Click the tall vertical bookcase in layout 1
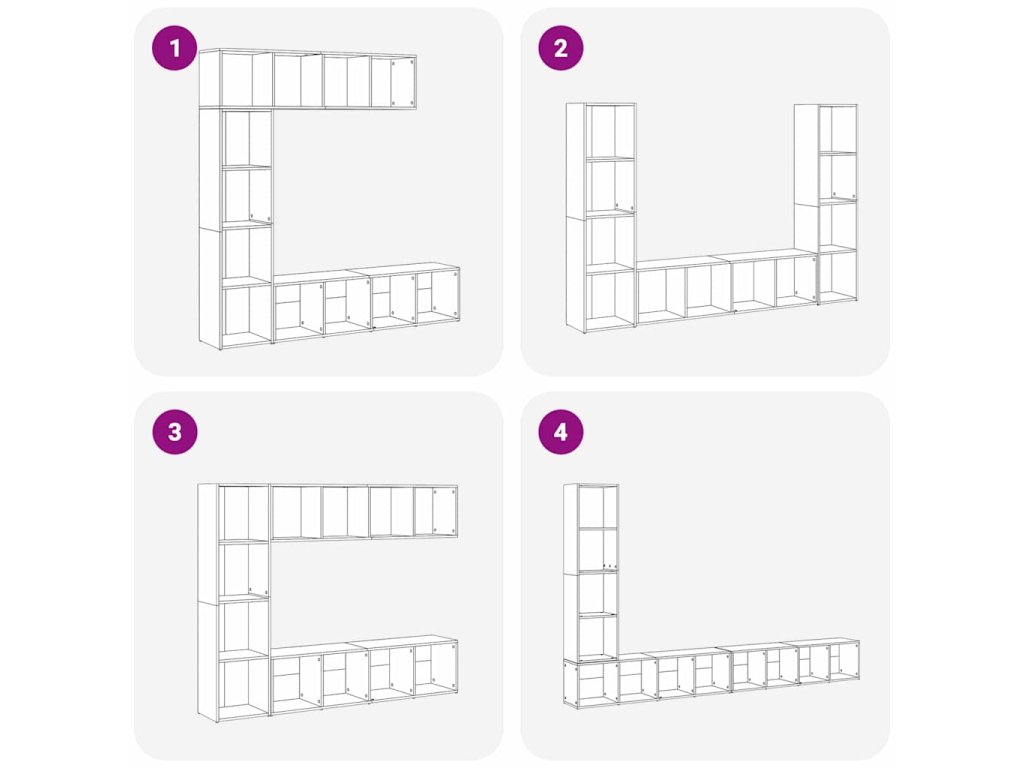1024x768 pixels. tap(236, 229)
